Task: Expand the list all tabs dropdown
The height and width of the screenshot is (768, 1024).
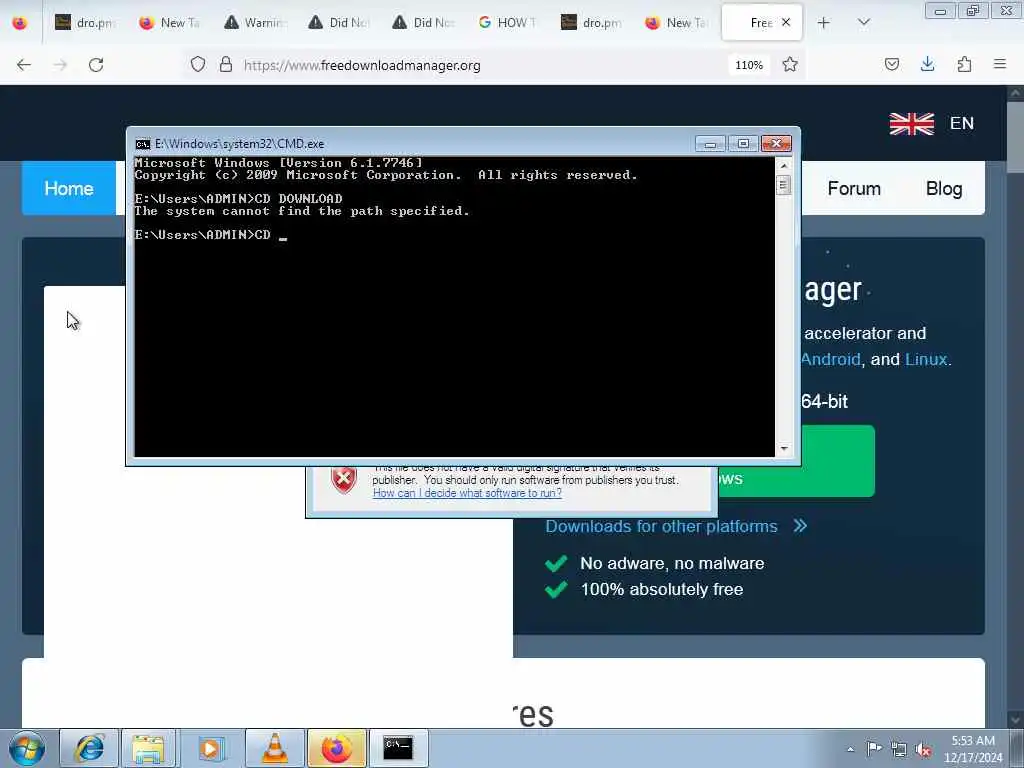Action: [863, 23]
